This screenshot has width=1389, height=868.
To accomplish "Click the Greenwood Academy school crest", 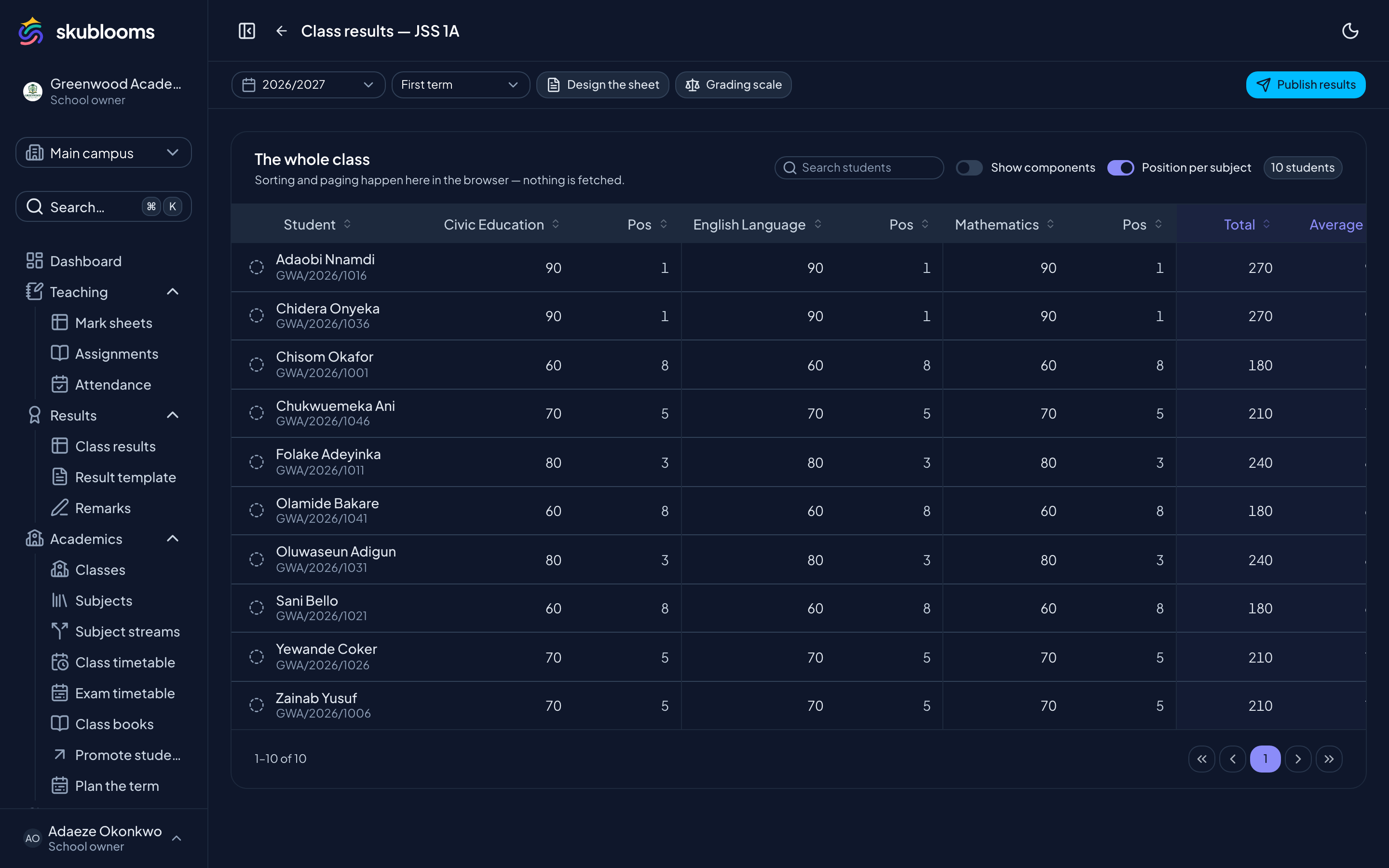I will [33, 91].
